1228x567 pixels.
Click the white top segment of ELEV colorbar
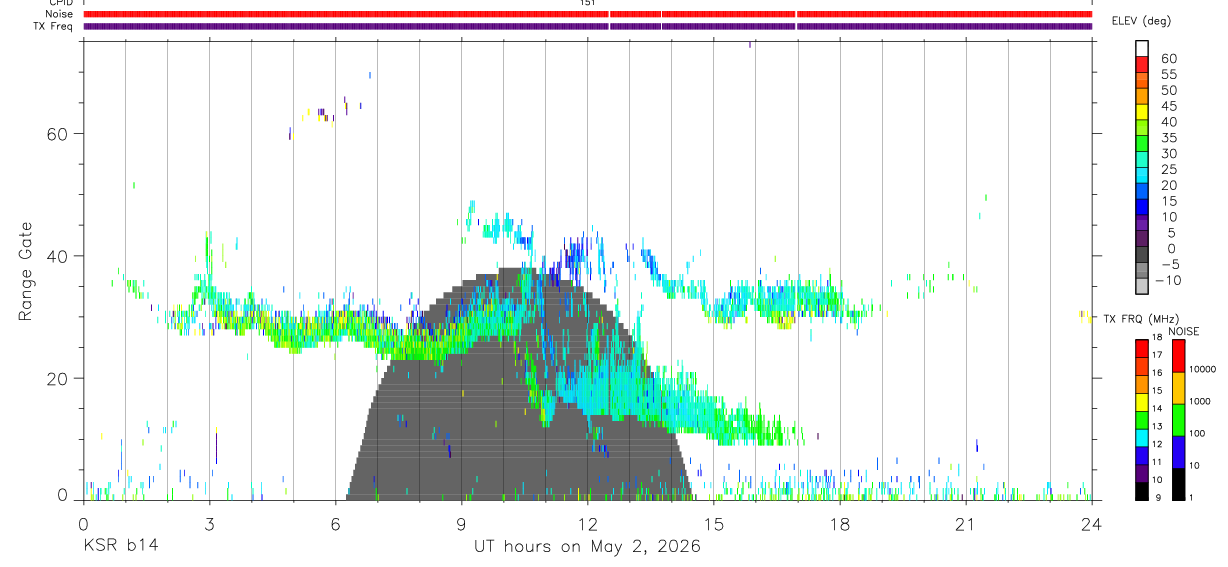(1142, 47)
